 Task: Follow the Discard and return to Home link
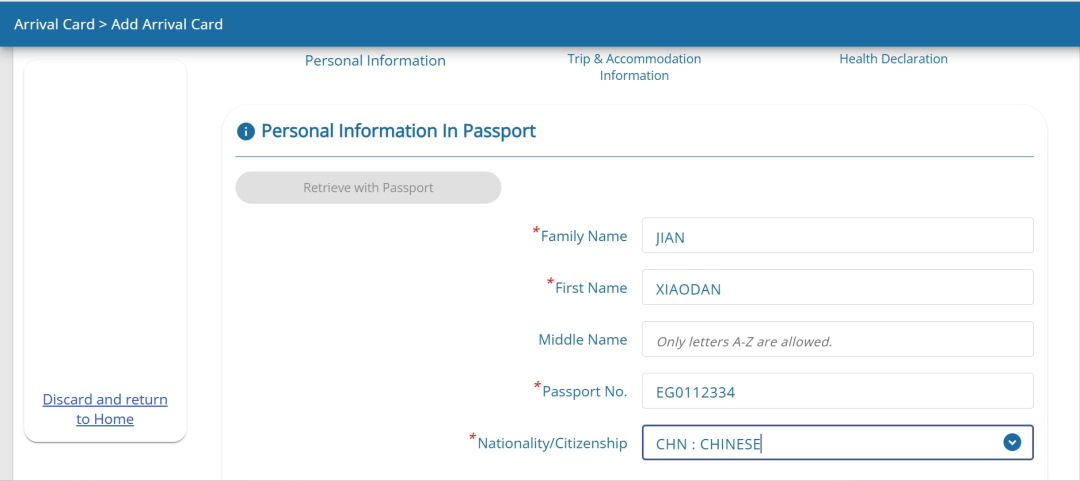(x=105, y=409)
